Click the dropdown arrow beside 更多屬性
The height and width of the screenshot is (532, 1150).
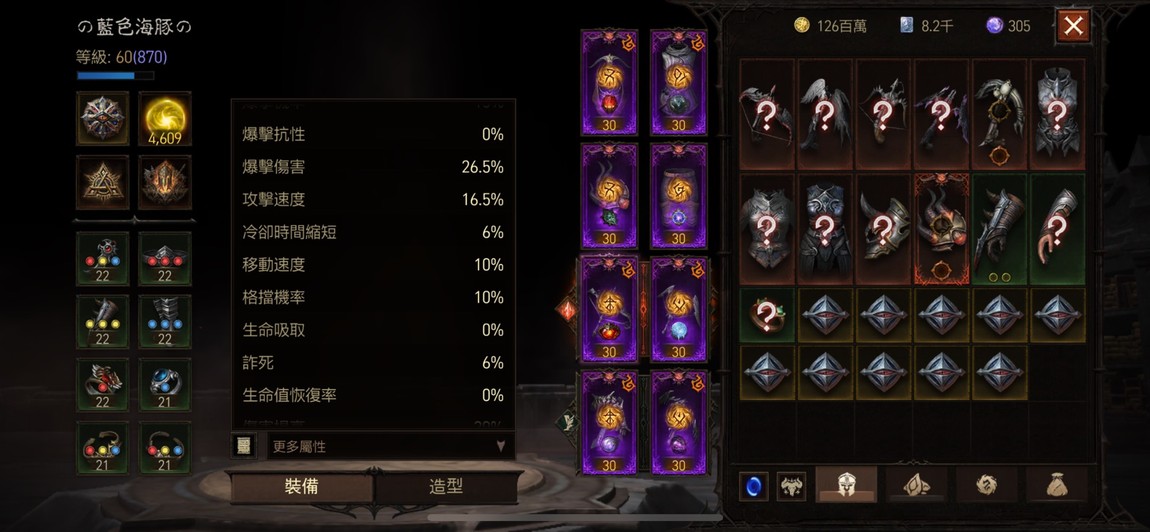tap(500, 445)
